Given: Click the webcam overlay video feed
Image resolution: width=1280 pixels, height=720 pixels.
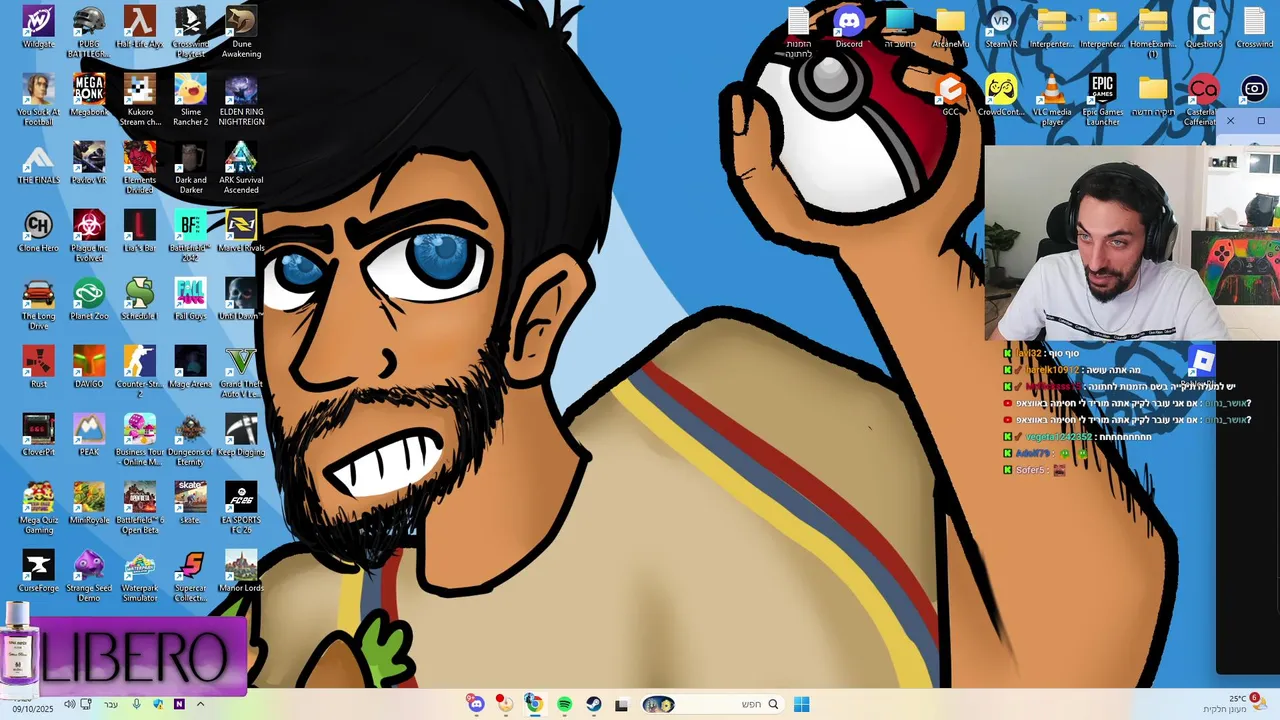Looking at the screenshot, I should click(1132, 242).
